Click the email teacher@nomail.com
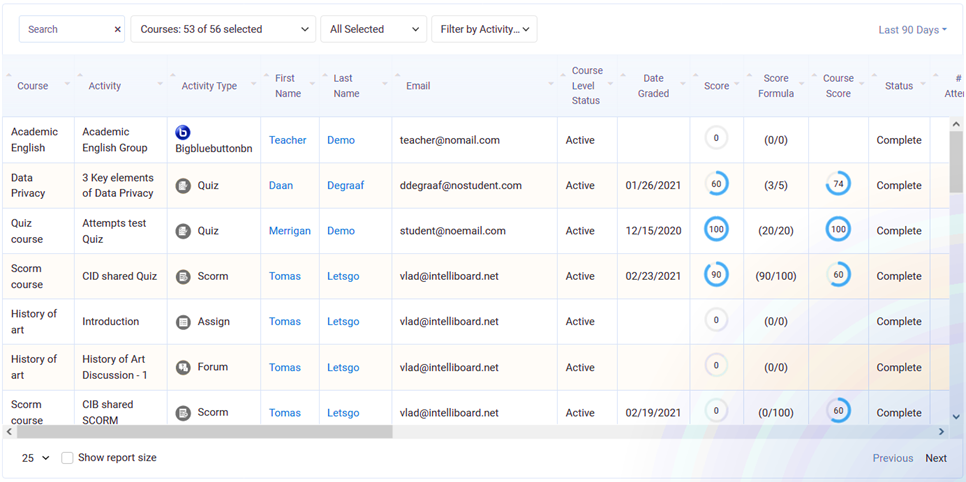 pyautogui.click(x=450, y=140)
